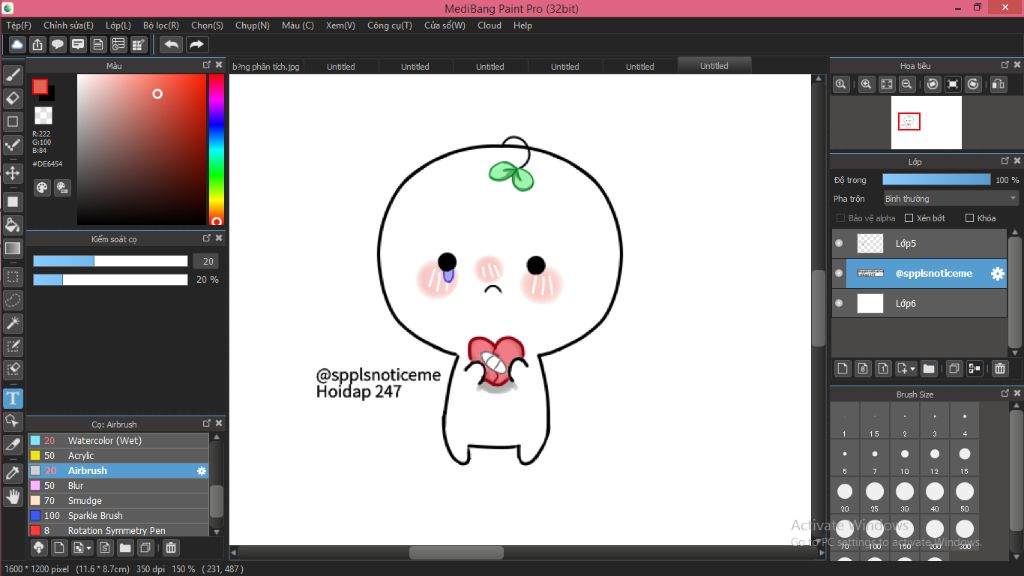Select the Acrylic brush

click(x=118, y=455)
